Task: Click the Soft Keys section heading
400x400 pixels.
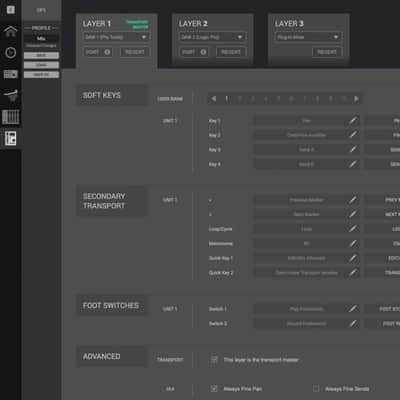Action: [x=102, y=95]
